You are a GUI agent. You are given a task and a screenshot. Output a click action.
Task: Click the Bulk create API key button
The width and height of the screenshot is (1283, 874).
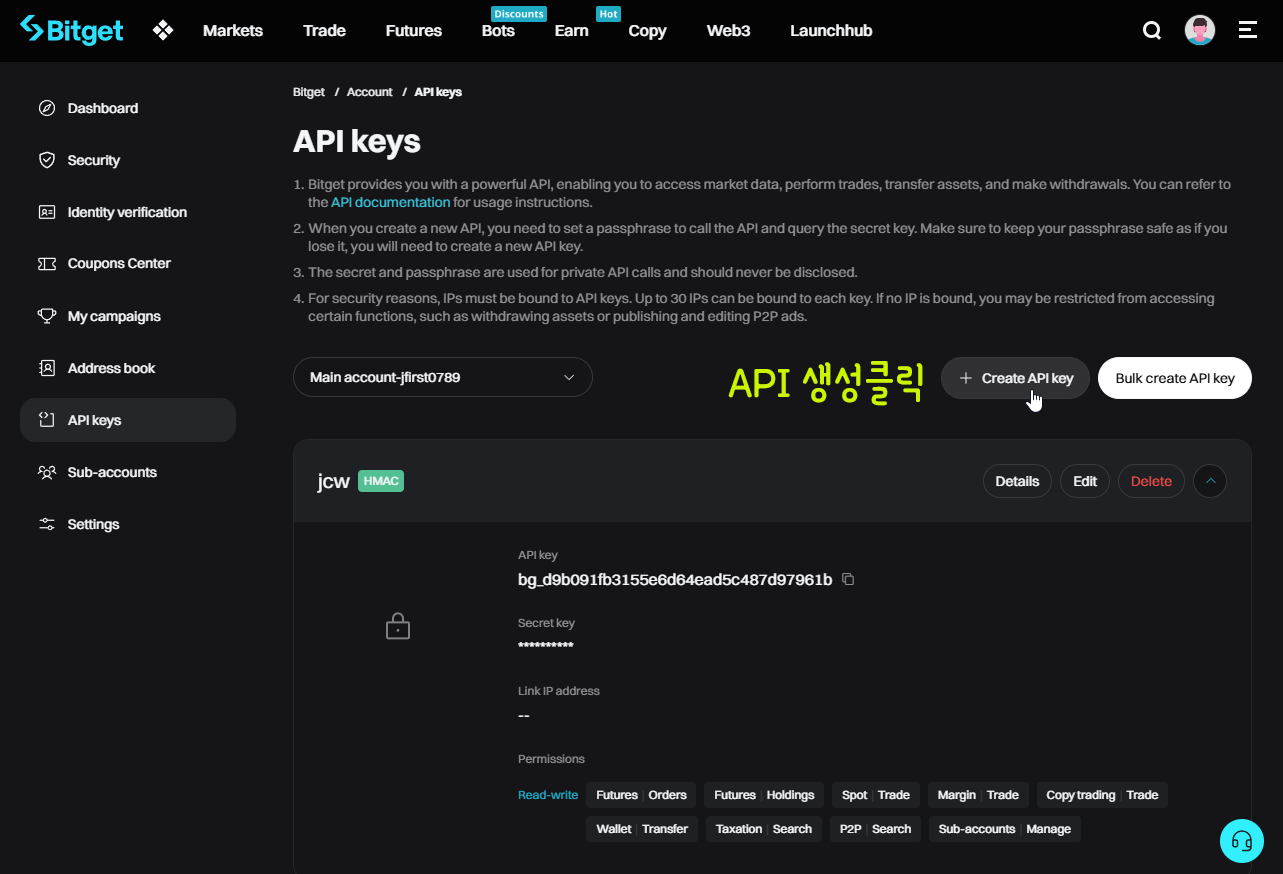tap(1175, 378)
